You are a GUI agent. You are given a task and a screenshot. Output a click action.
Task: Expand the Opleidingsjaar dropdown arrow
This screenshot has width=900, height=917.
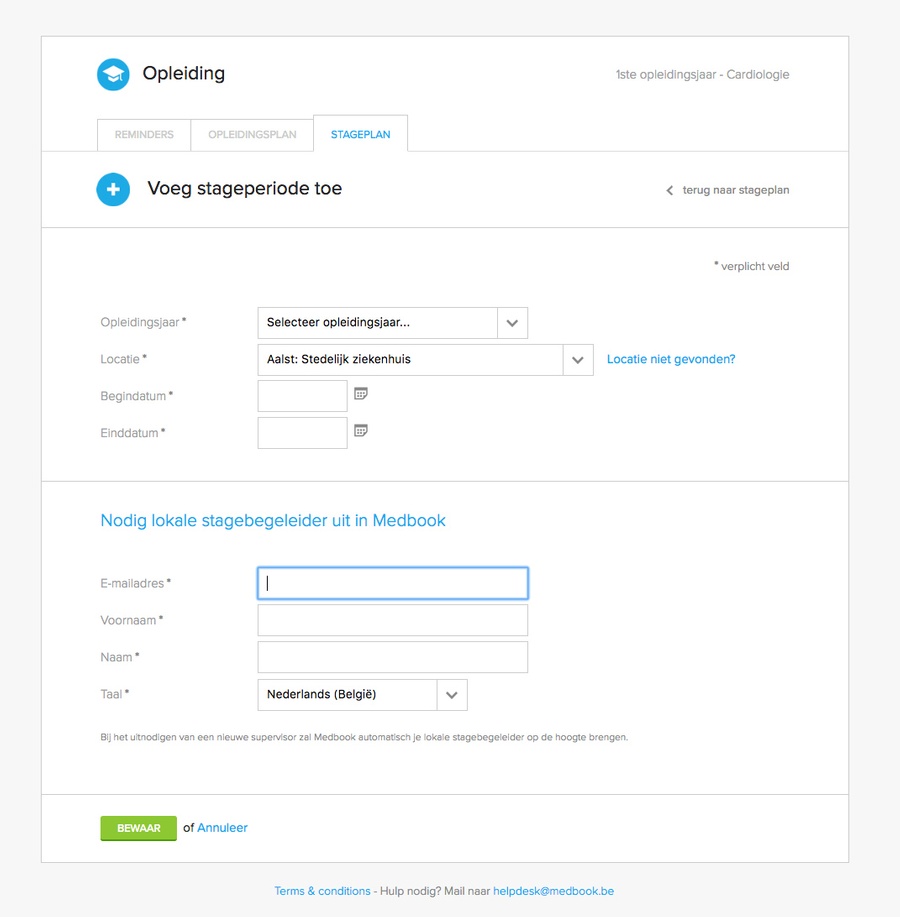(x=512, y=323)
